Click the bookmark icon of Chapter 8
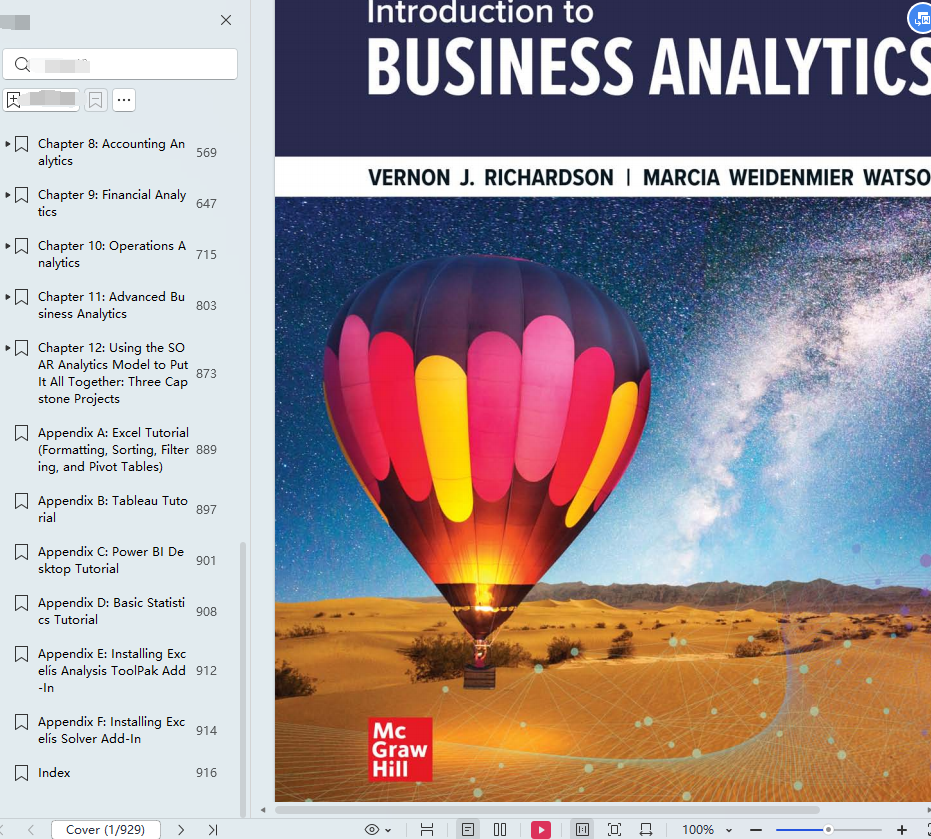This screenshot has height=839, width=931. [x=21, y=144]
